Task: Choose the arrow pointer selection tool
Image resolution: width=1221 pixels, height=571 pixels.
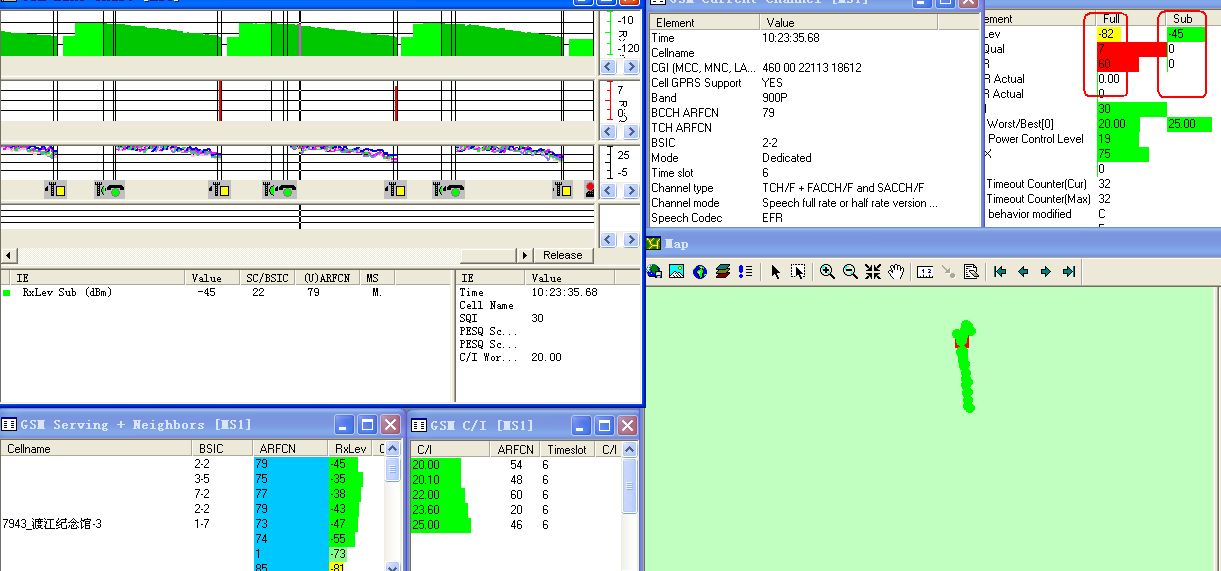Action: point(775,272)
